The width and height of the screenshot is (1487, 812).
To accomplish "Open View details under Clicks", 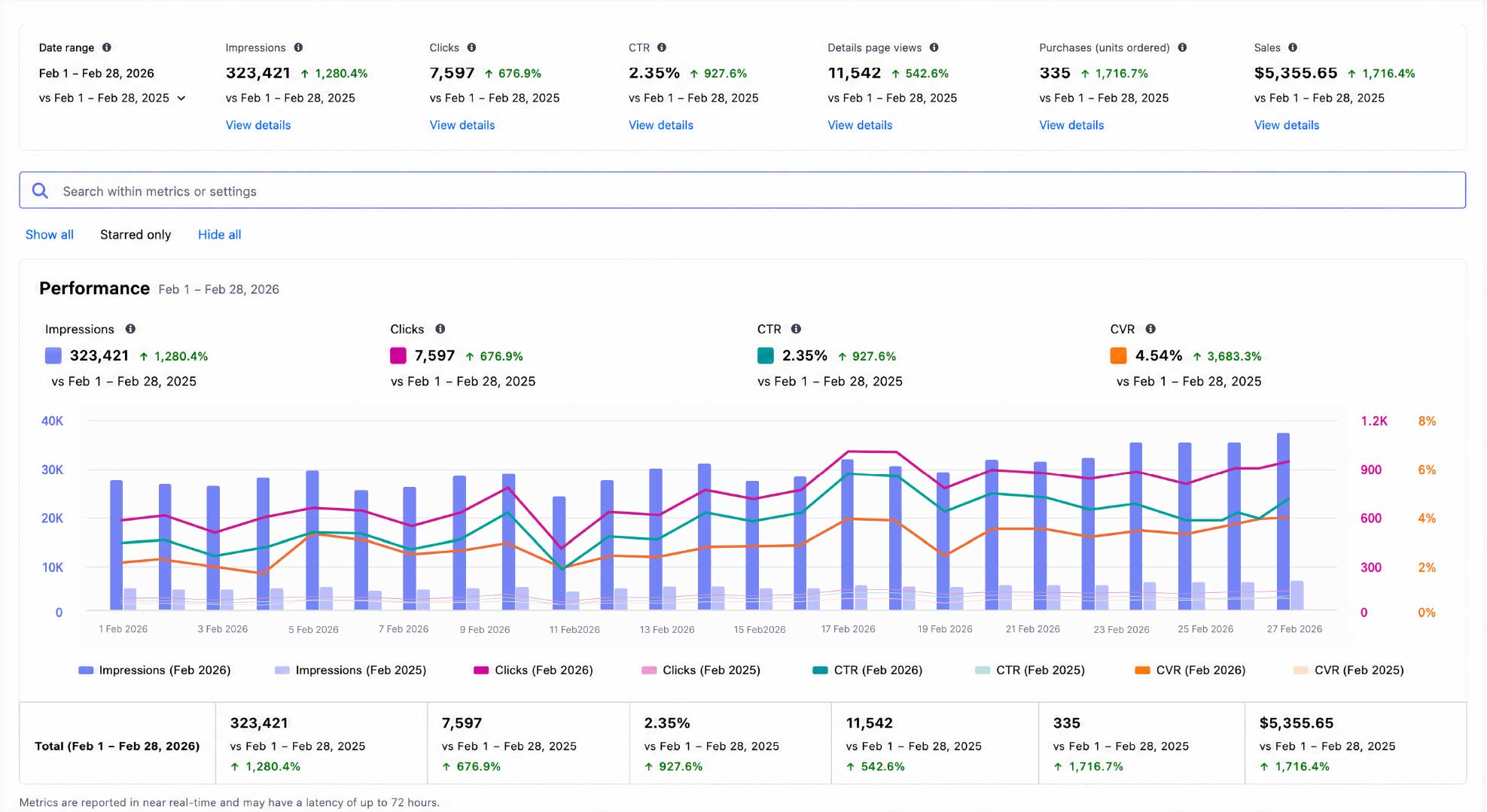I will click(462, 126).
